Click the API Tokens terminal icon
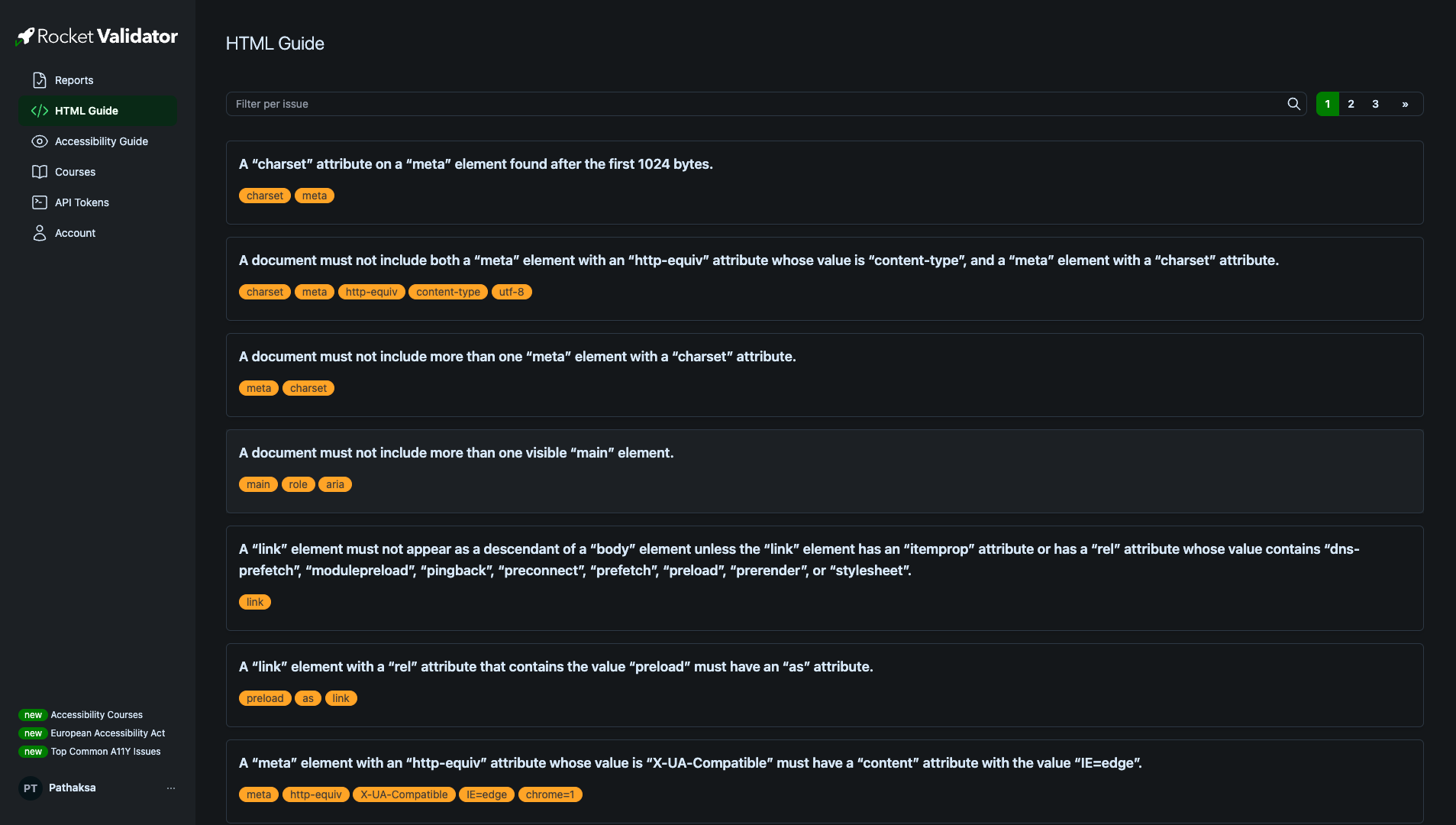Viewport: 1456px width, 825px height. coord(40,202)
